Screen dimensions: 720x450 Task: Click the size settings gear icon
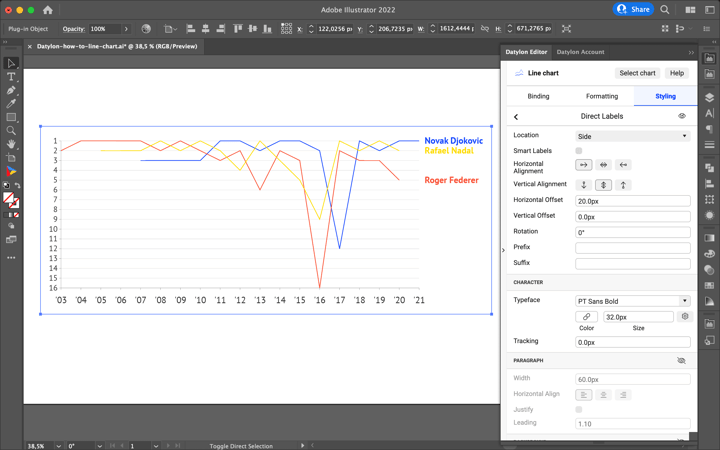point(685,316)
